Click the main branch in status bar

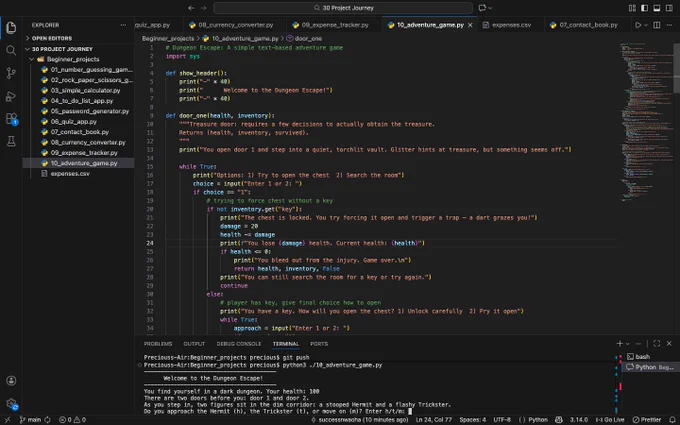[x=30, y=419]
